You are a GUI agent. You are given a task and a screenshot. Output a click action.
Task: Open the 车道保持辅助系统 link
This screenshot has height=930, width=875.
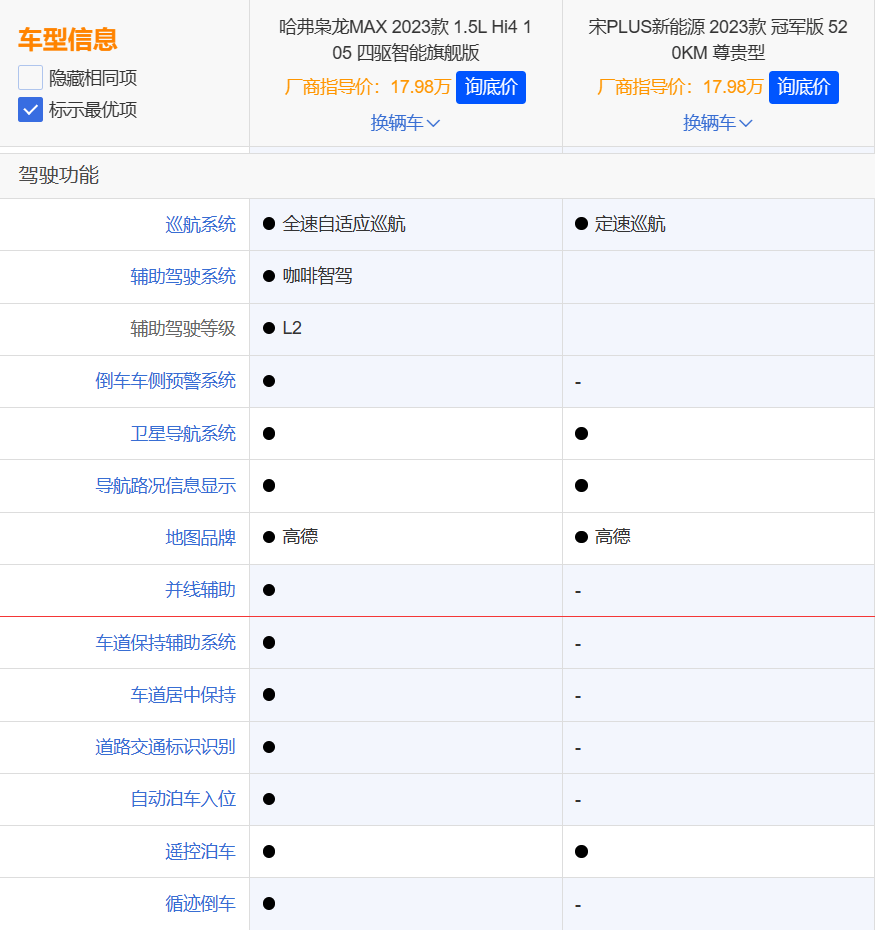coord(166,642)
